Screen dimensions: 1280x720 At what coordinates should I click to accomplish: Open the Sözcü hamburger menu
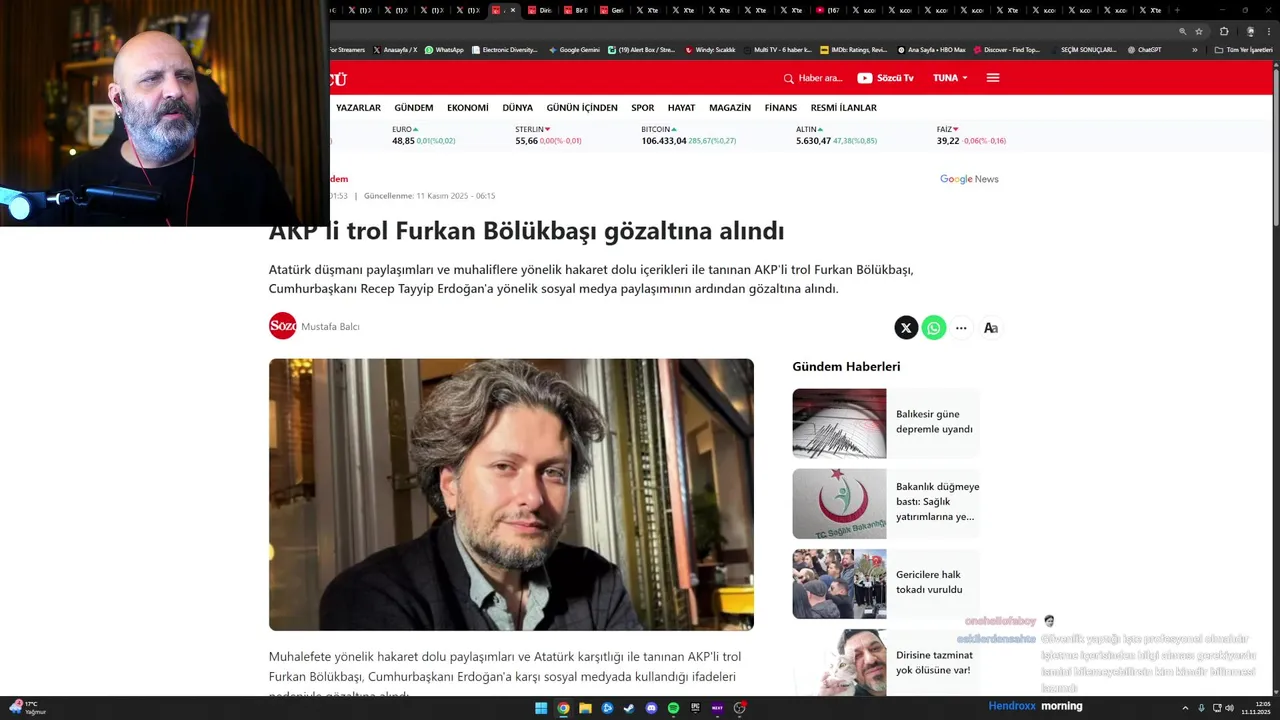tap(993, 78)
